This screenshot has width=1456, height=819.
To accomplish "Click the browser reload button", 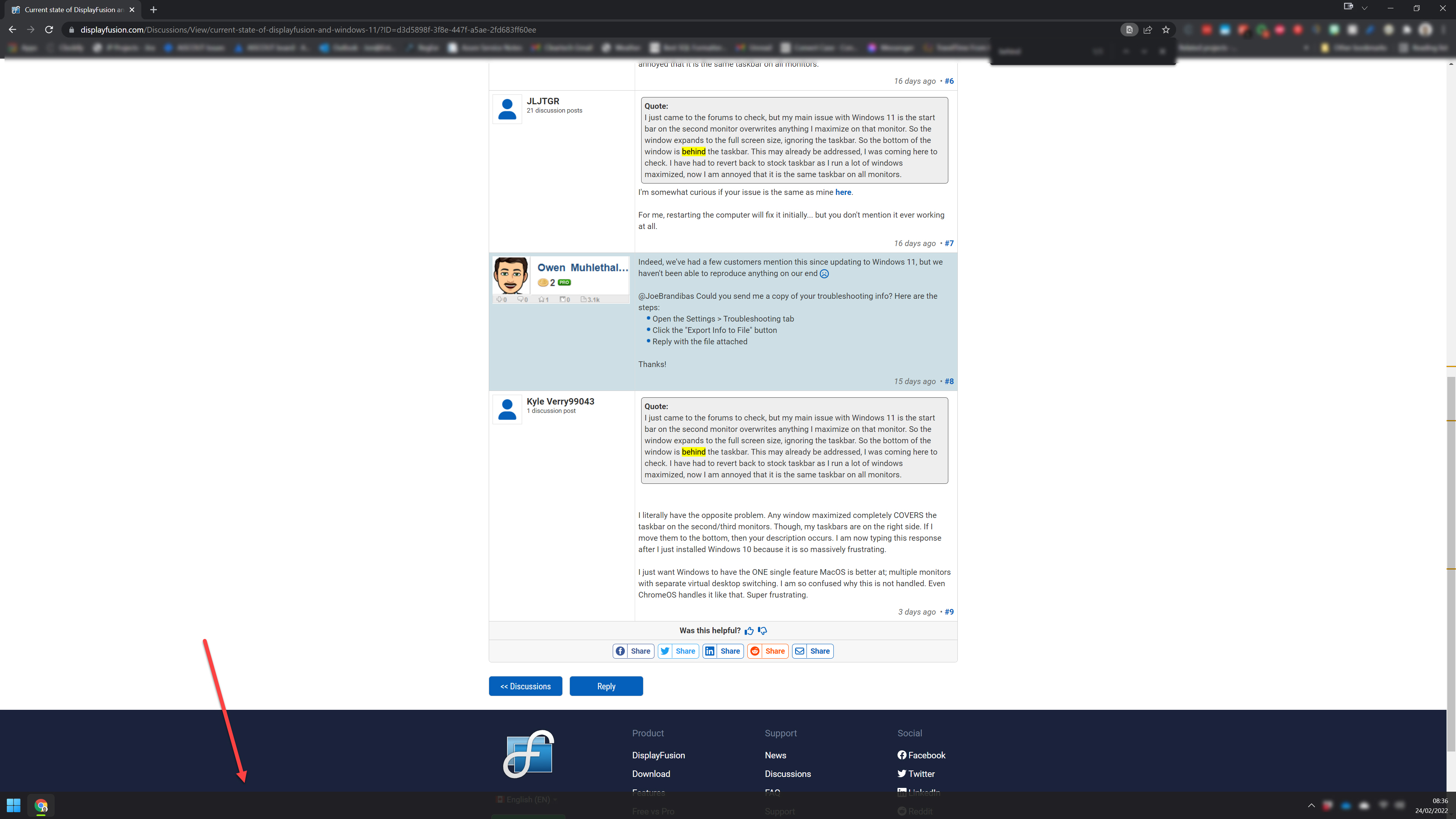I will coord(49,30).
